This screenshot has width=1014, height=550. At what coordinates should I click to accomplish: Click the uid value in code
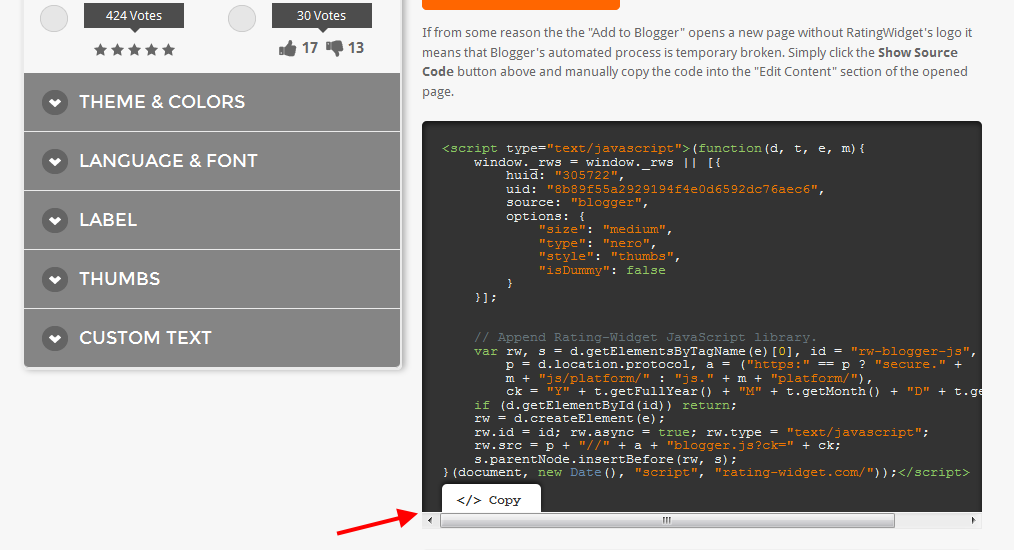pos(682,189)
